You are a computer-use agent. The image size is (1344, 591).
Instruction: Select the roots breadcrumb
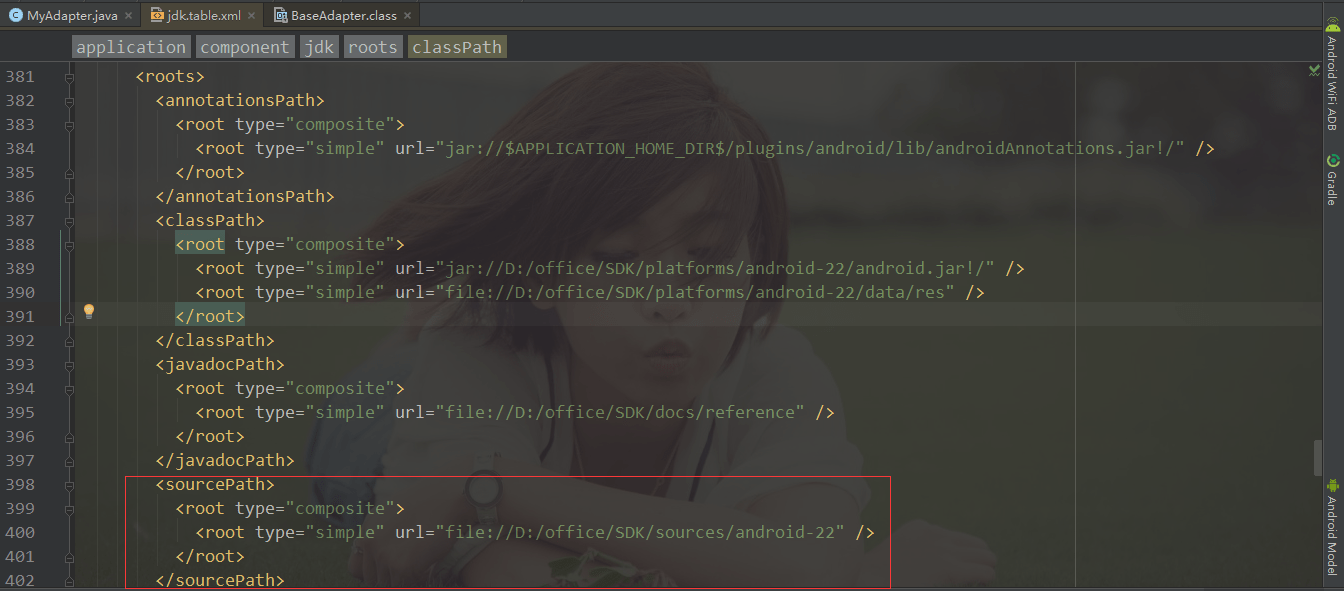(372, 46)
